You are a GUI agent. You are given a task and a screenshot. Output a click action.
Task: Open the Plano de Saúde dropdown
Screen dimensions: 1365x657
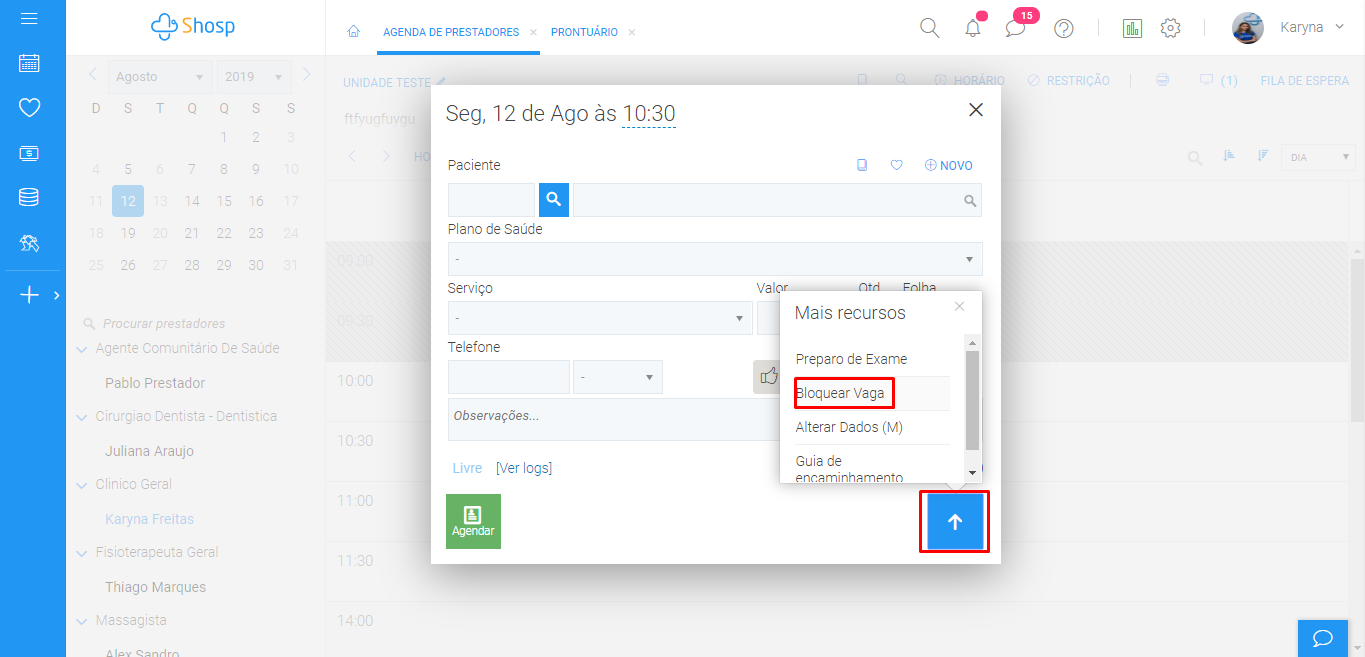coord(715,259)
